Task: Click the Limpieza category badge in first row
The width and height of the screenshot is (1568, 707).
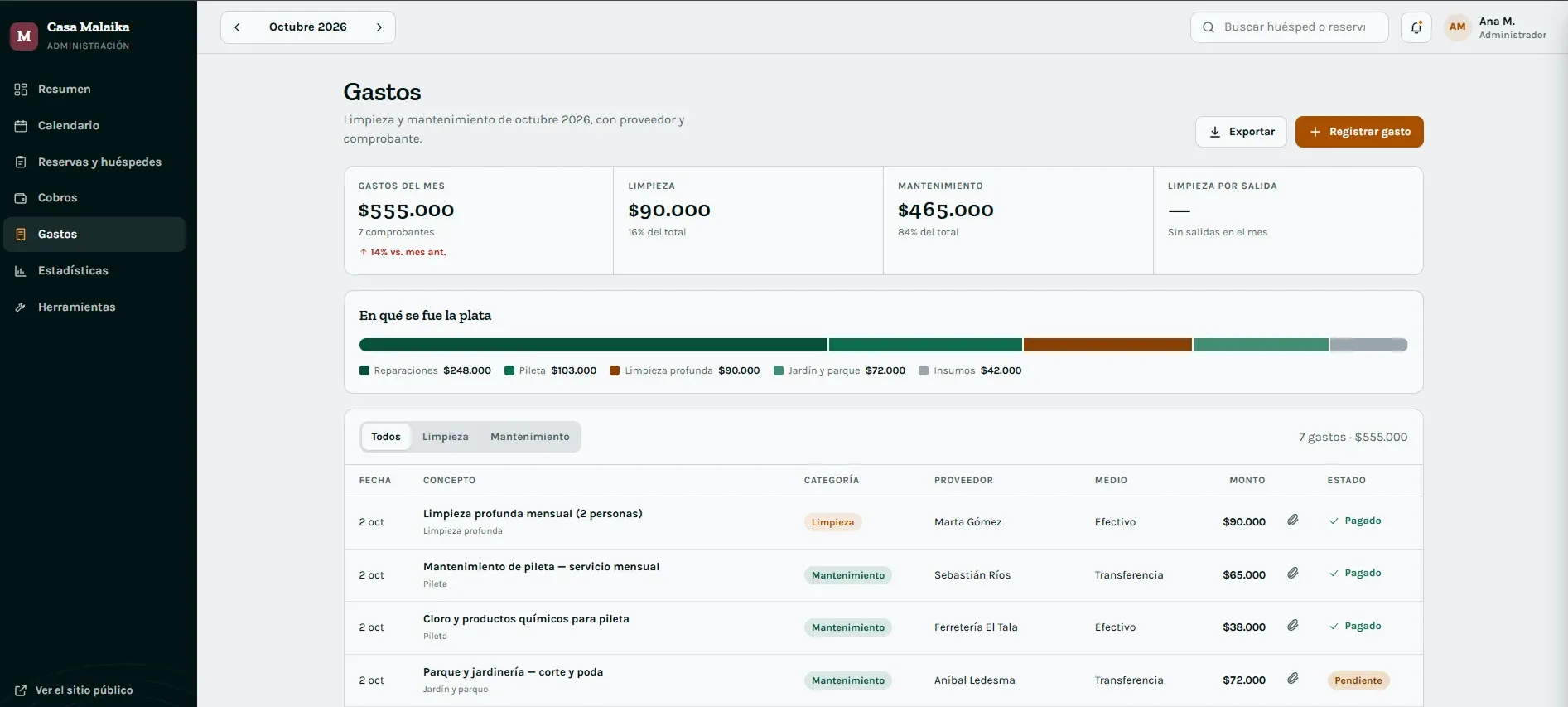Action: [x=832, y=522]
